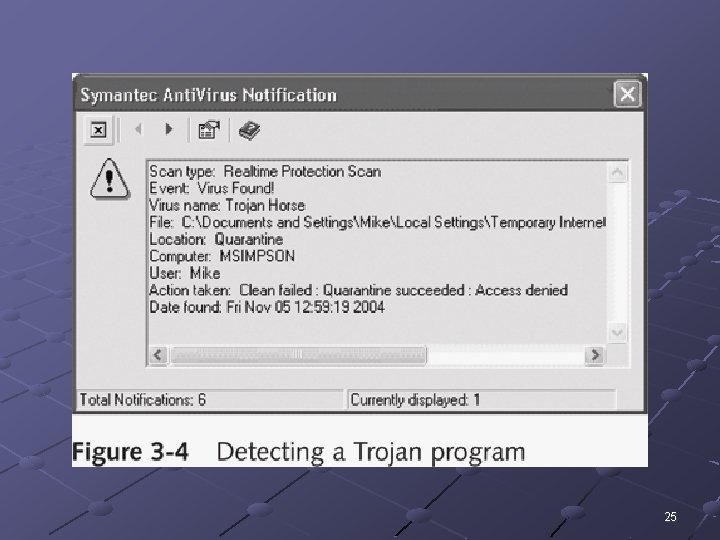This screenshot has height=540, width=720.
Task: Click the 'Event: Virus Found!' line
Action: click(x=212, y=188)
